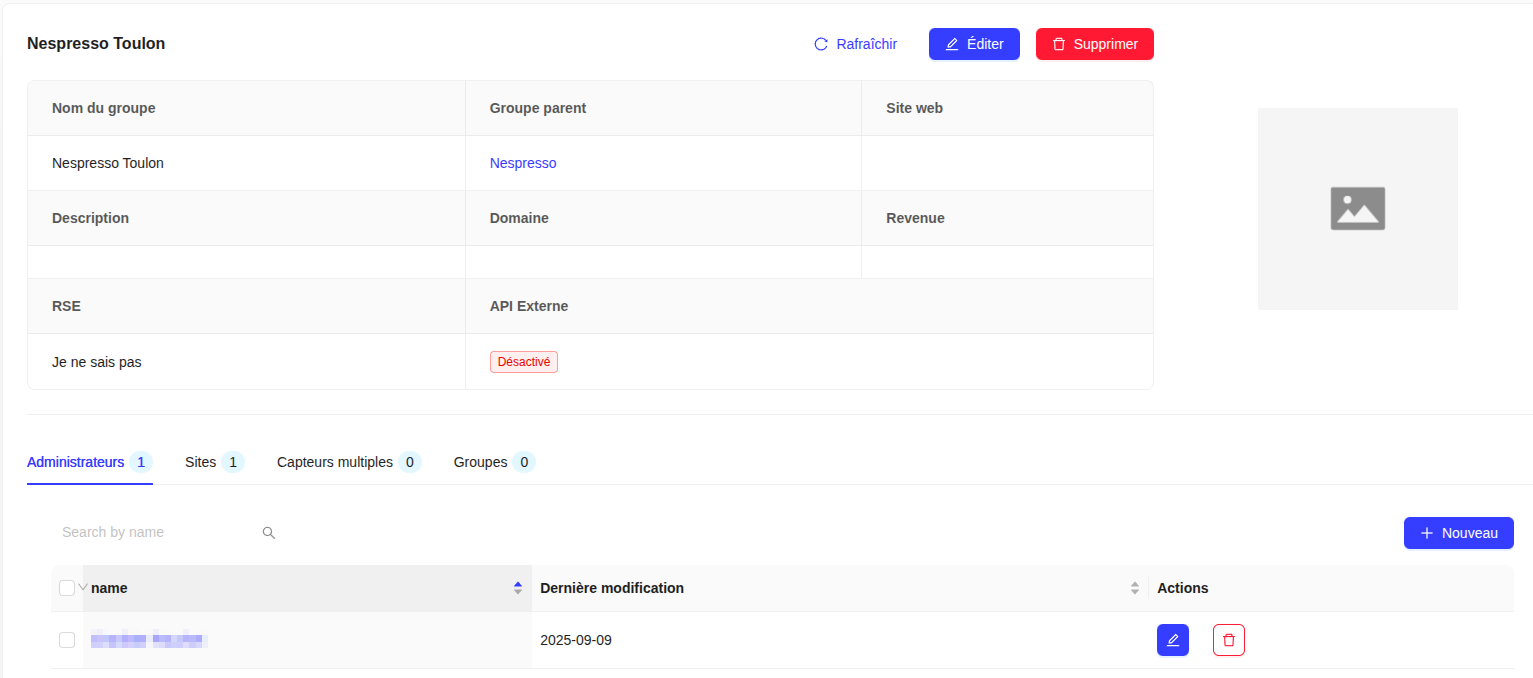The image size is (1533, 678).
Task: Check the administrator row checkbox
Action: pyautogui.click(x=67, y=640)
